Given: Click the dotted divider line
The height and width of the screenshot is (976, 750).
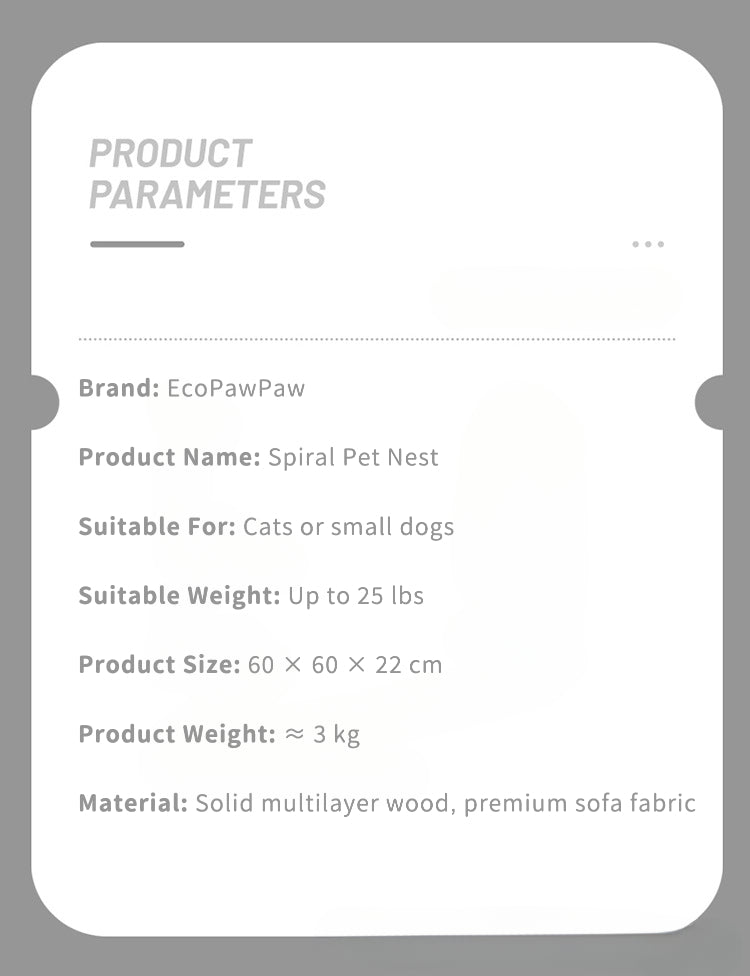Looking at the screenshot, I should click(376, 339).
